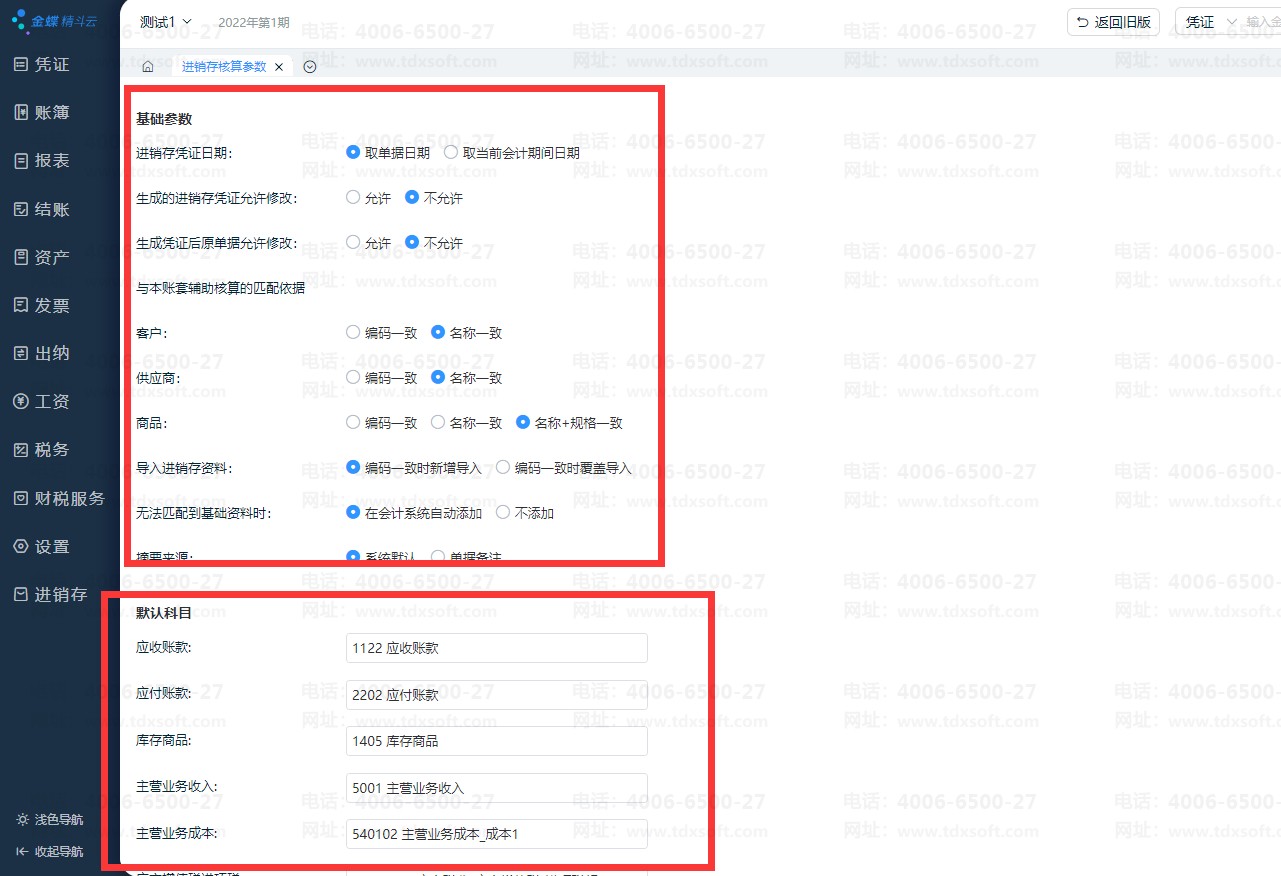Select 编码一致 for 供应商 matching
This screenshot has width=1281, height=876.
pyautogui.click(x=382, y=378)
